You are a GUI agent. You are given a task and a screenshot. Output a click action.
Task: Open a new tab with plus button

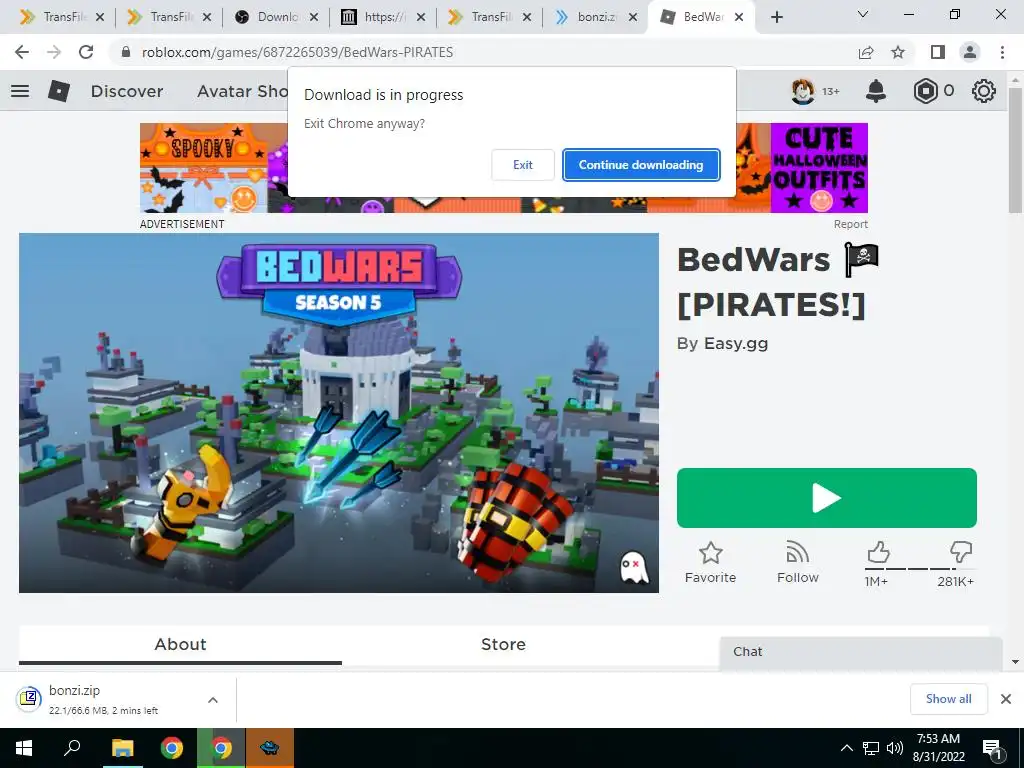click(776, 17)
